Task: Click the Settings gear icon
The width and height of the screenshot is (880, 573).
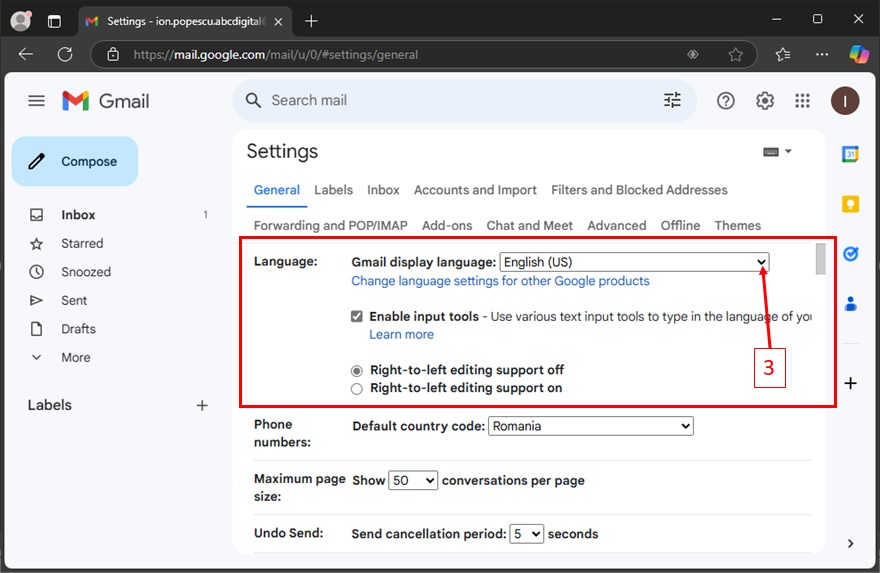Action: point(765,101)
